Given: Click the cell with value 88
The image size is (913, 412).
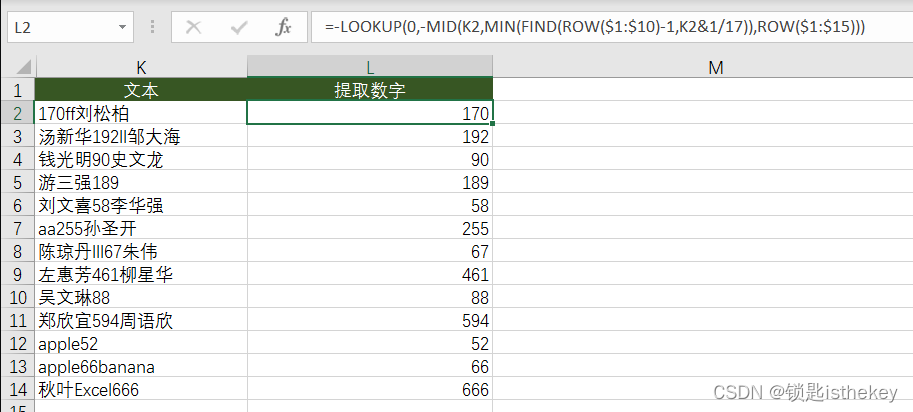Looking at the screenshot, I should point(370,297).
